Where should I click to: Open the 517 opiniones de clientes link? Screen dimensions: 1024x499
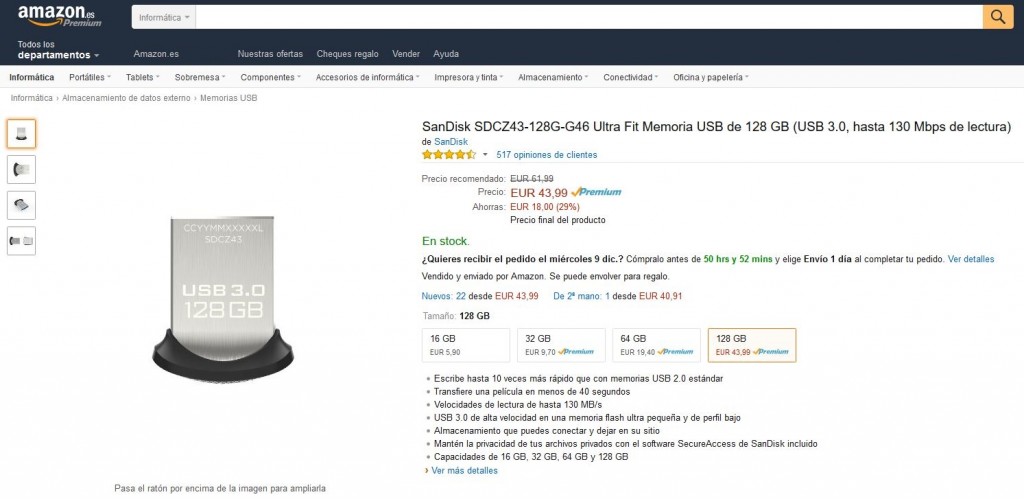[x=546, y=155]
